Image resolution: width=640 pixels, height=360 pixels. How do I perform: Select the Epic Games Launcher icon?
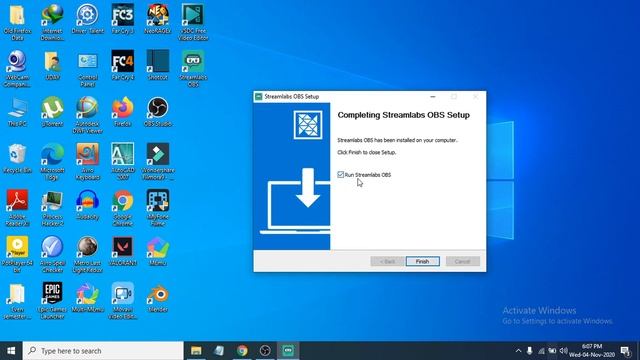click(52, 300)
